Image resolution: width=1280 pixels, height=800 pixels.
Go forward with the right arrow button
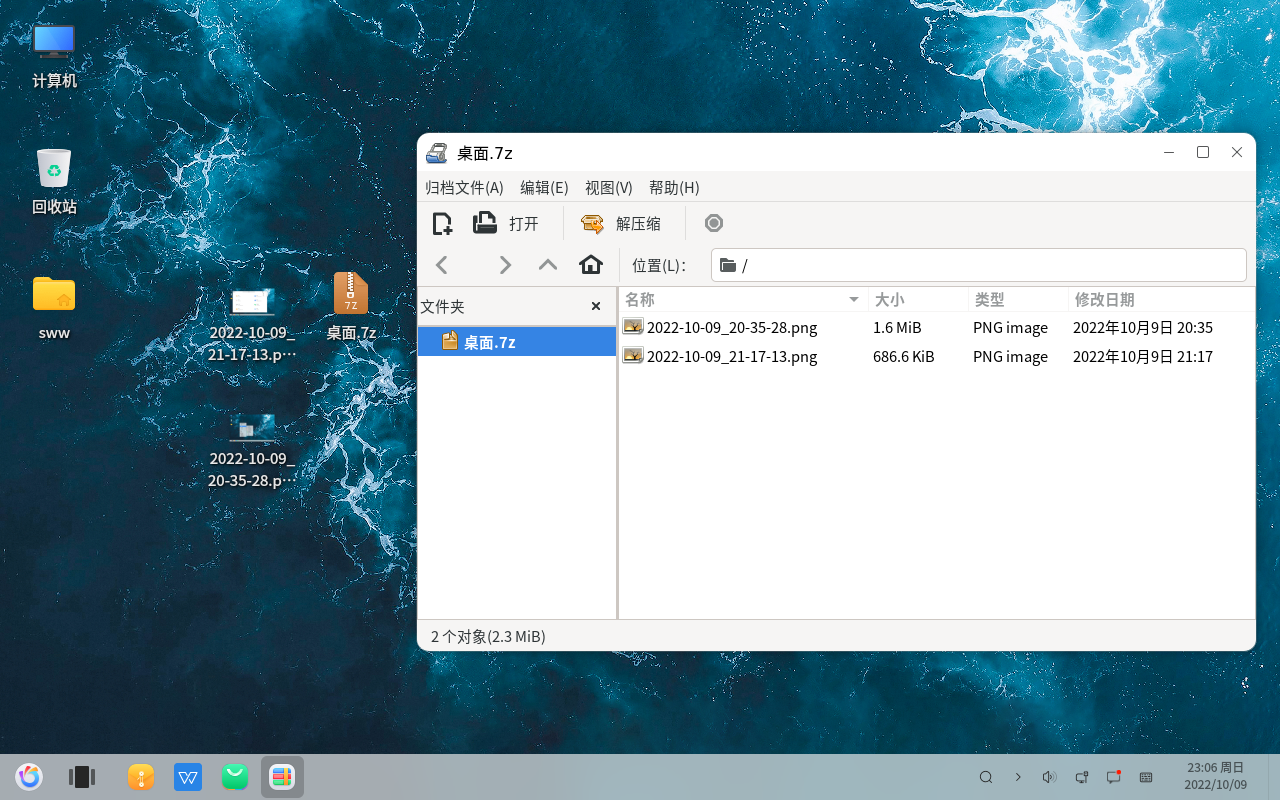tap(505, 265)
